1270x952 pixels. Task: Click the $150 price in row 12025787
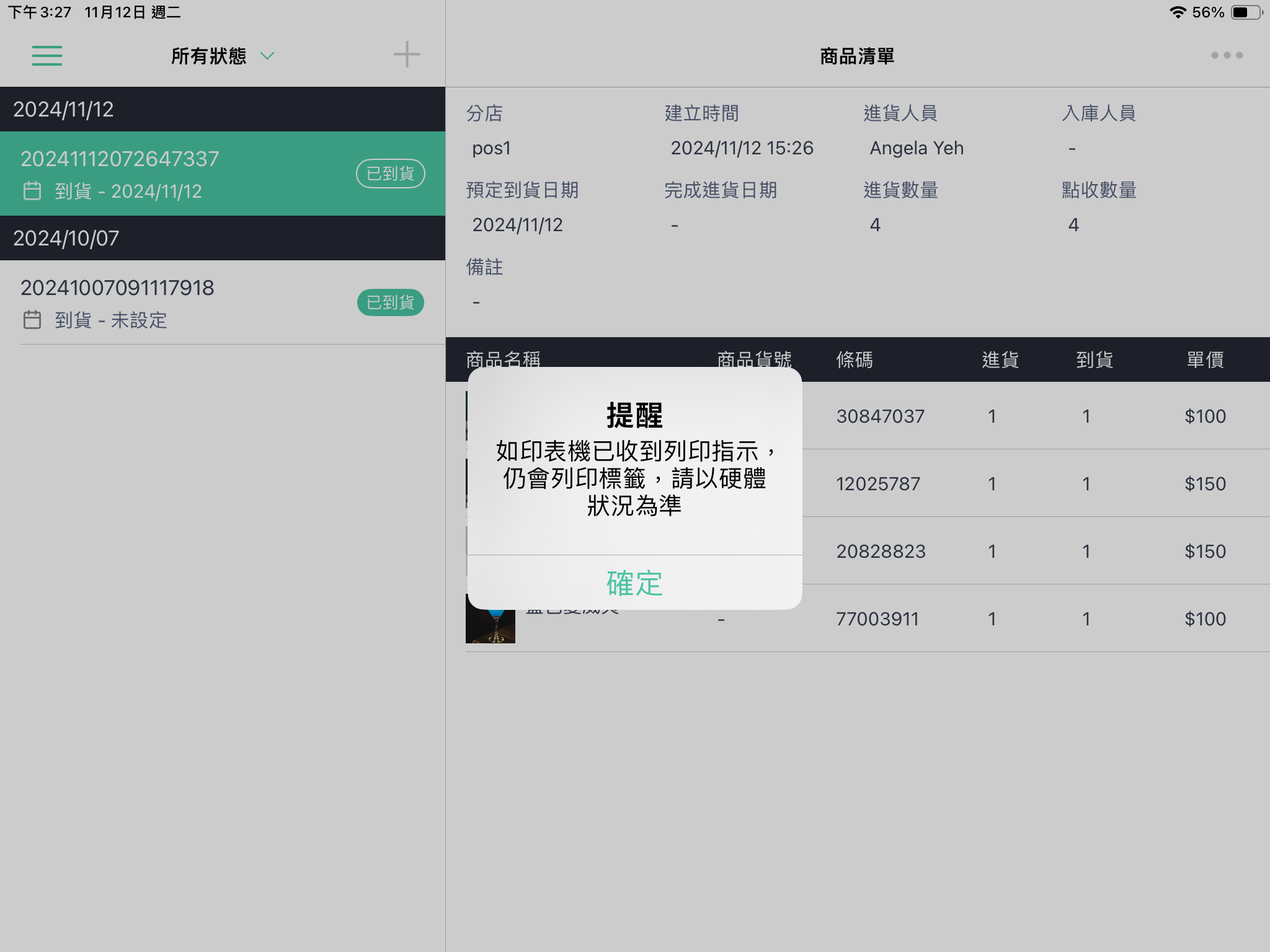click(1205, 483)
